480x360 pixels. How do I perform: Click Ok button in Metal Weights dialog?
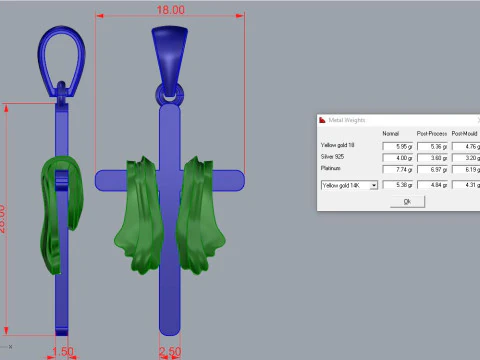tap(407, 202)
